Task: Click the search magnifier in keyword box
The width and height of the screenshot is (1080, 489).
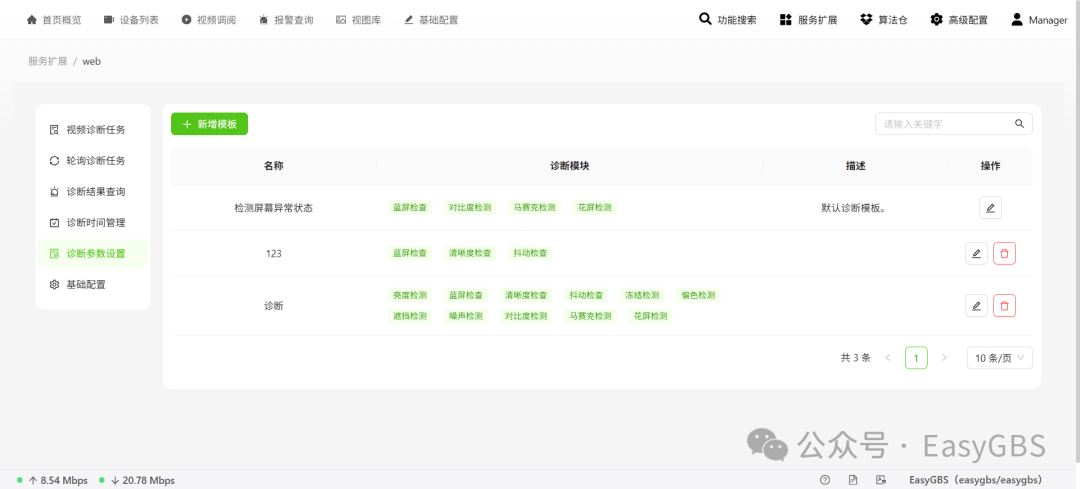Action: point(1019,124)
